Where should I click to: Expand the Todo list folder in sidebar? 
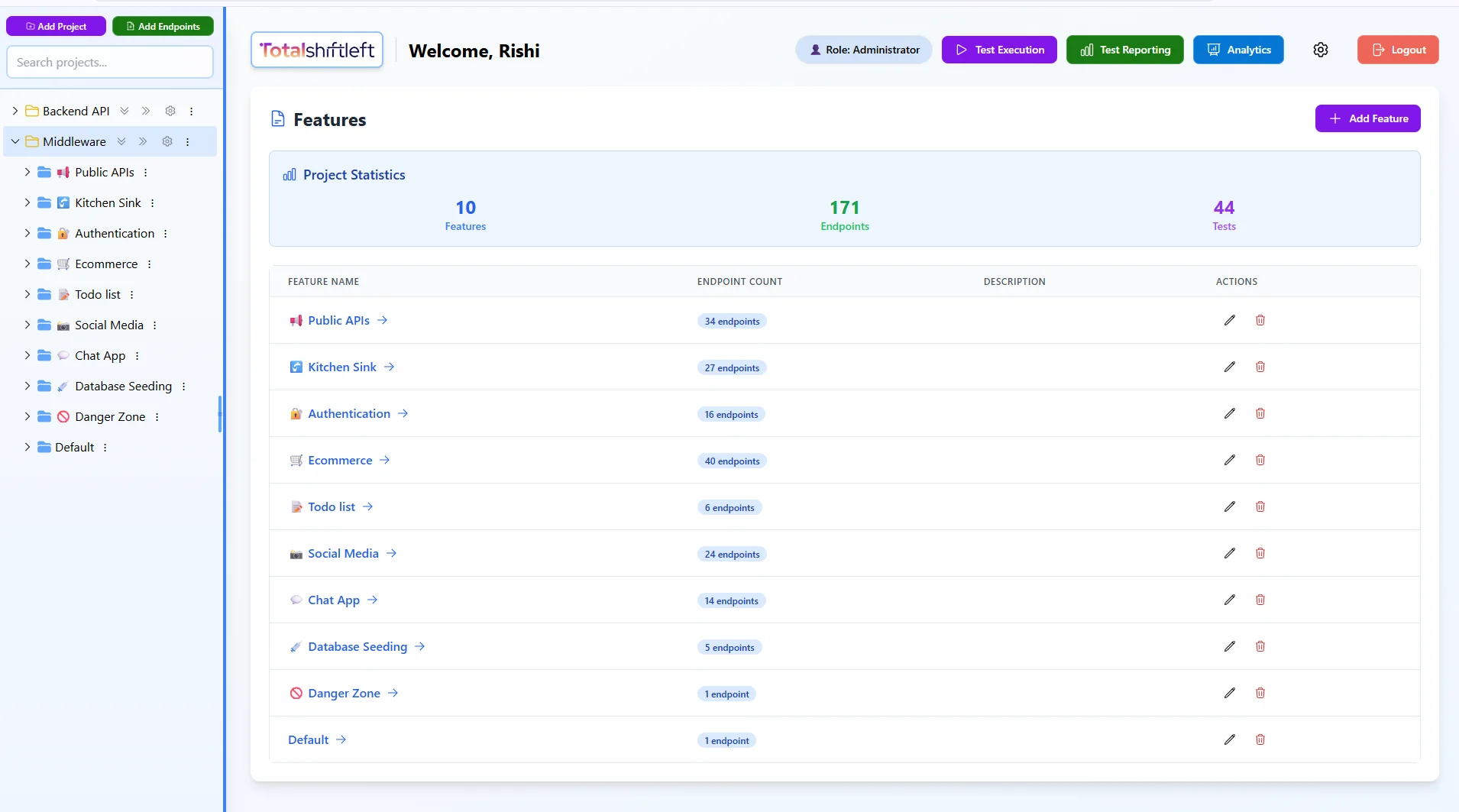[27, 294]
